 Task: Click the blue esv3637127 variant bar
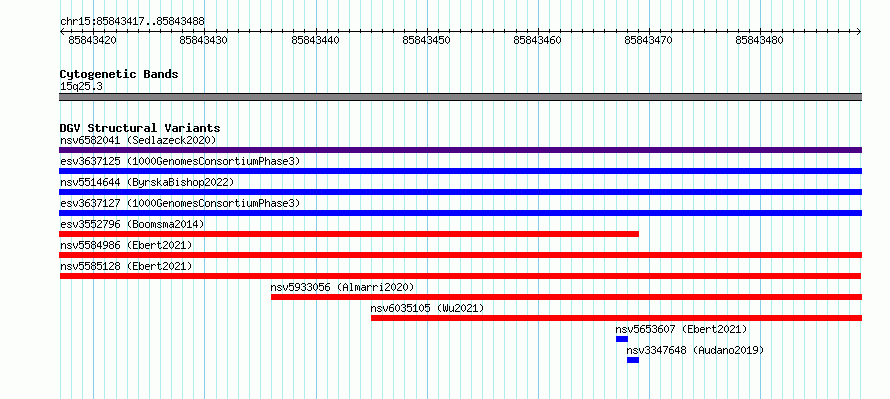(460, 213)
